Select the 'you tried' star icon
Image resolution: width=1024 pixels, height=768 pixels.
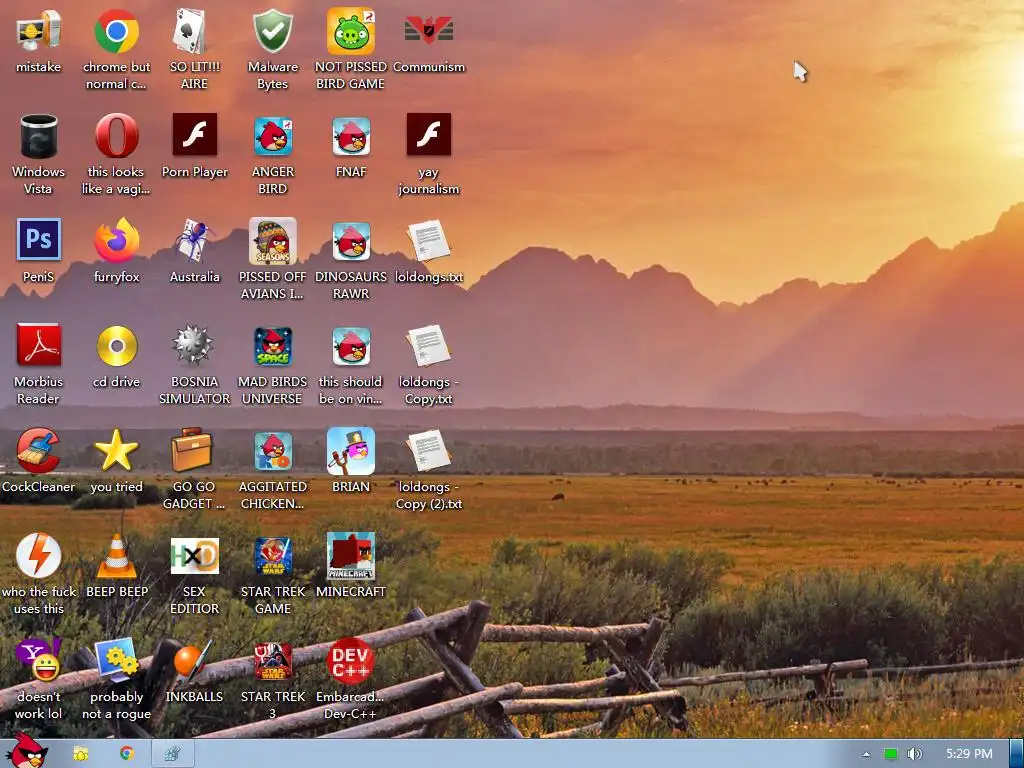[116, 450]
